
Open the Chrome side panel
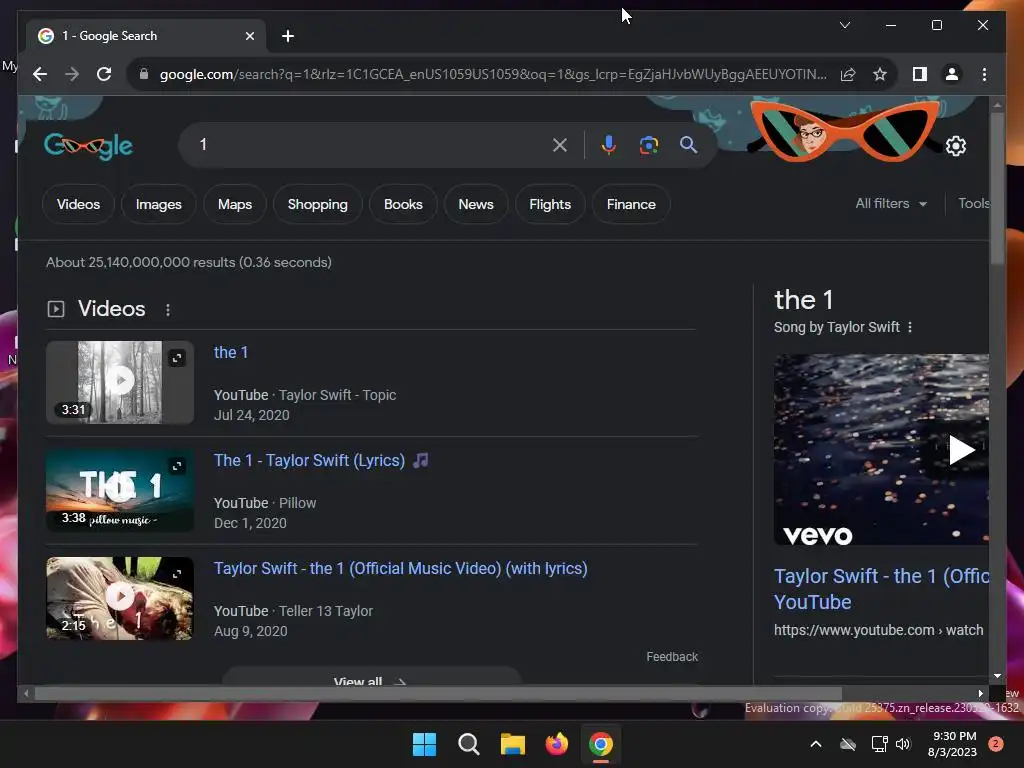pyautogui.click(x=920, y=74)
